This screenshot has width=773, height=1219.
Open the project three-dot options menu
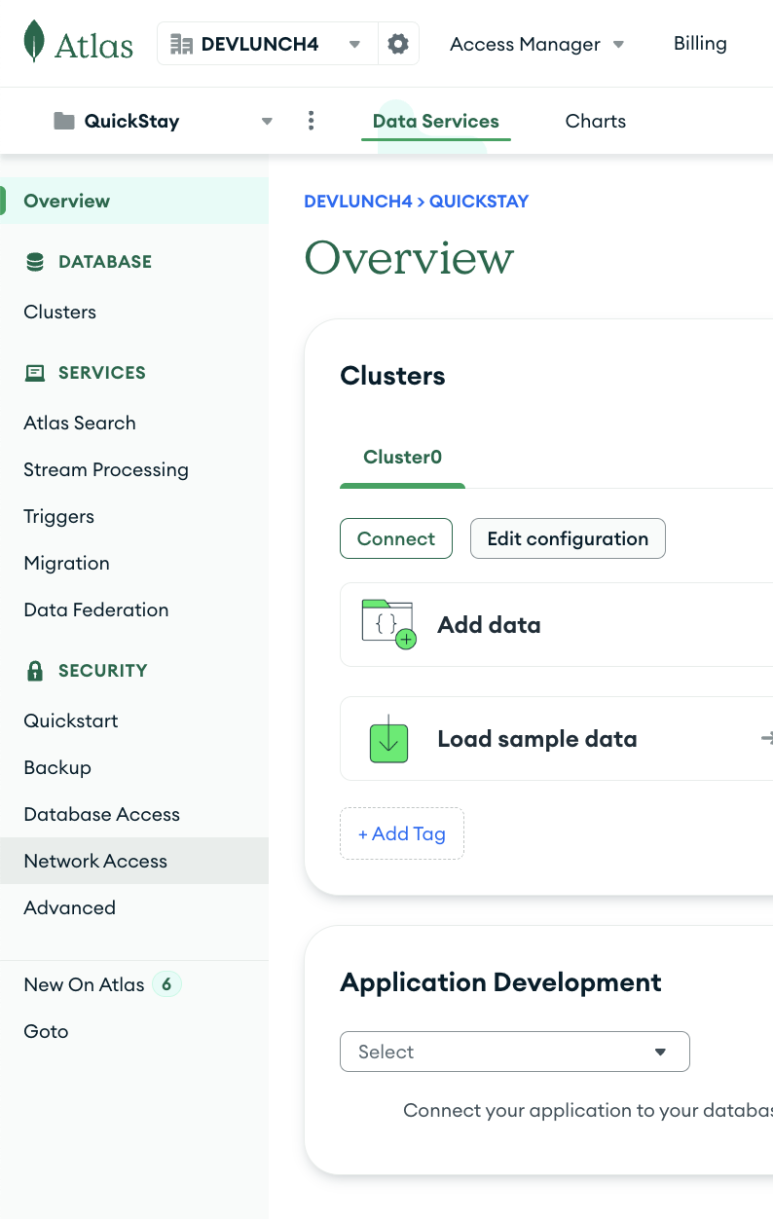[x=311, y=121]
